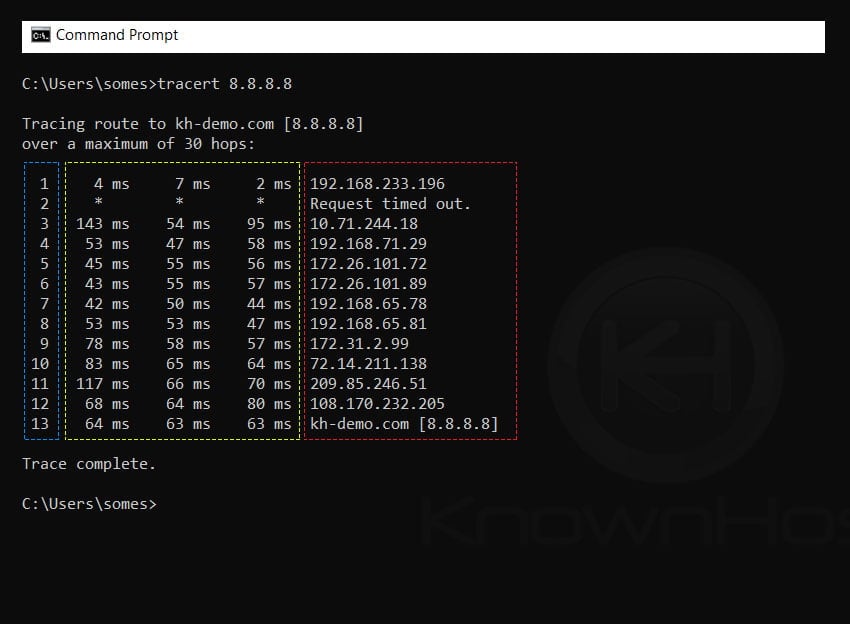Click the red dashed IP address column box
This screenshot has height=624, width=850.
pos(410,300)
